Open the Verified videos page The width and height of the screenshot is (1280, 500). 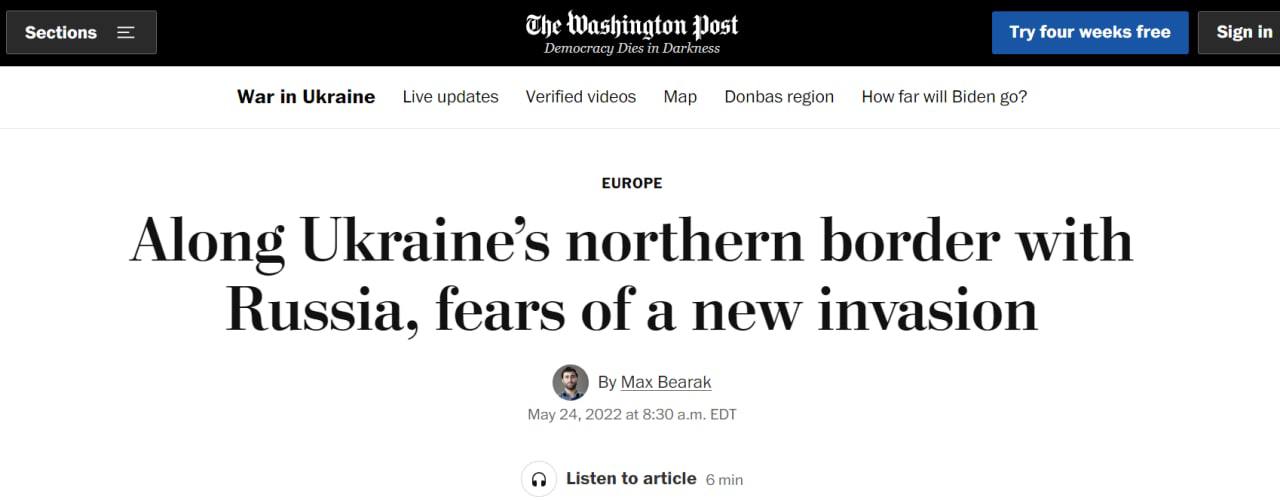(581, 97)
